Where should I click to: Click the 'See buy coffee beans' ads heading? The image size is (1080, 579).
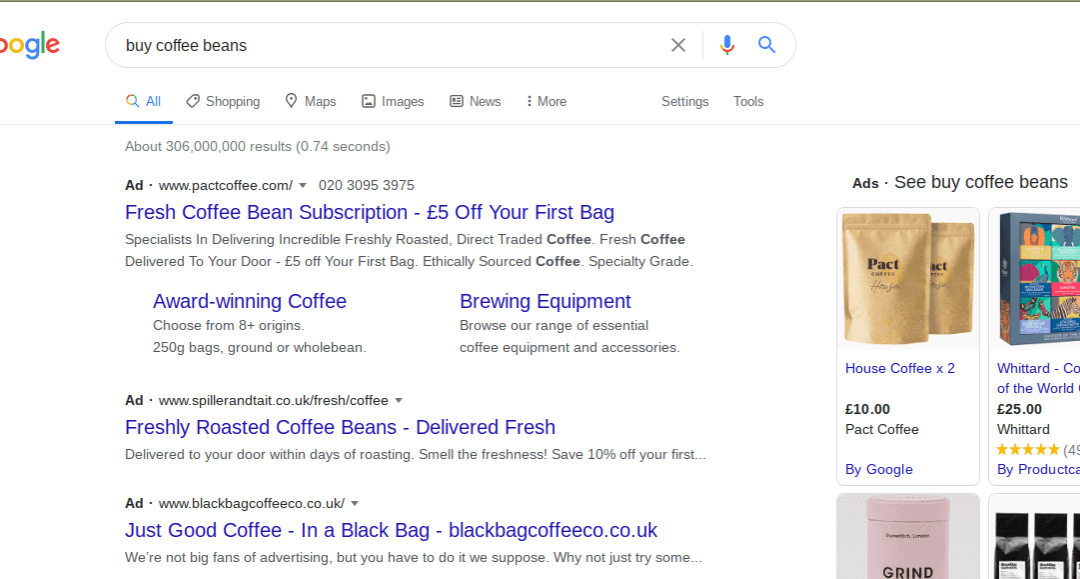pyautogui.click(x=981, y=182)
